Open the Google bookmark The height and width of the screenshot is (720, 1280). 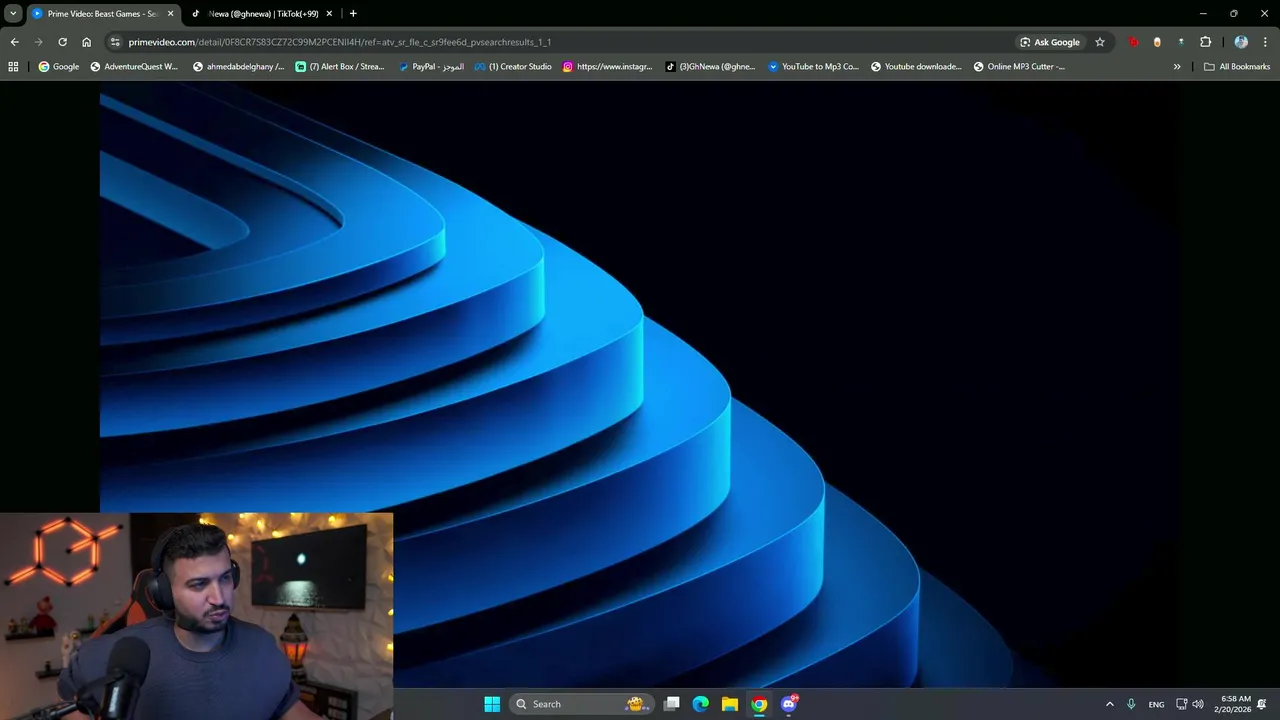58,67
